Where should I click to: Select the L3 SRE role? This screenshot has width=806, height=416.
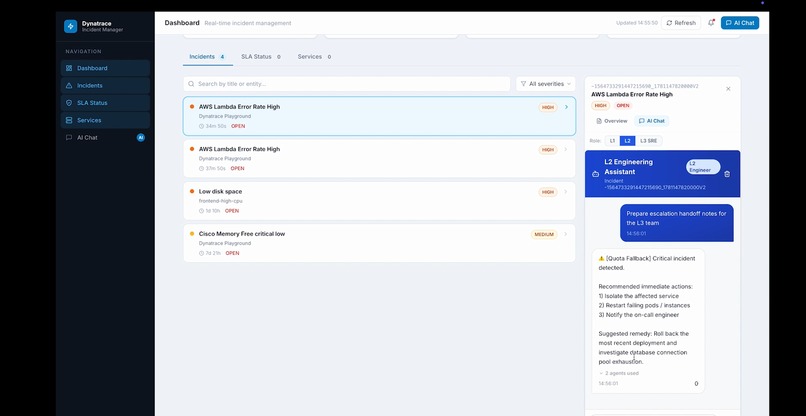[x=649, y=141]
